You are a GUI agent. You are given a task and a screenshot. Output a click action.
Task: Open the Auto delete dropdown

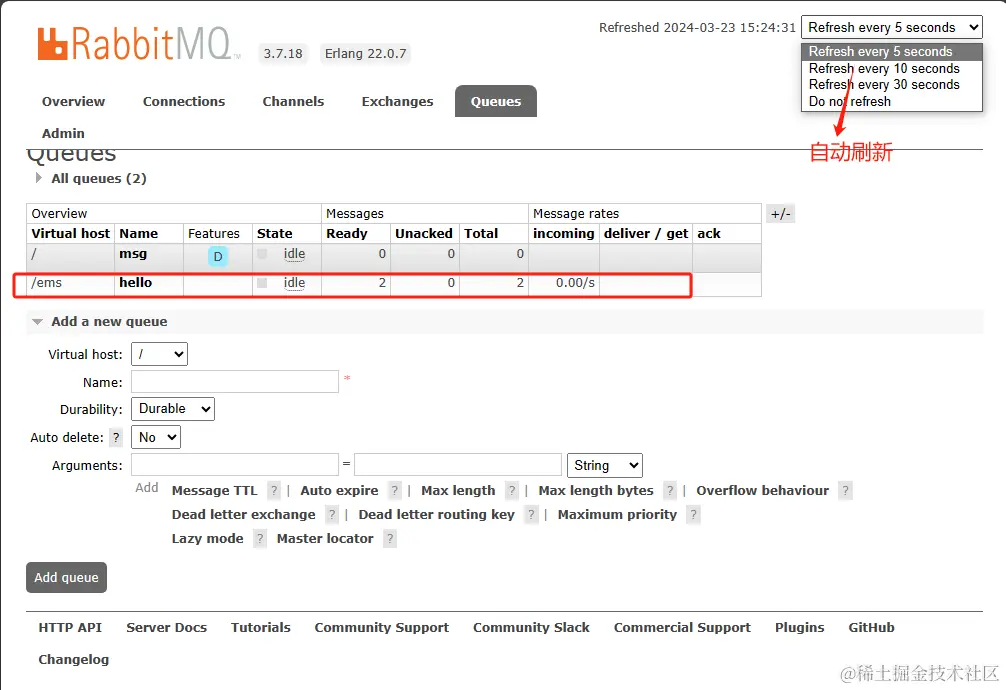point(156,438)
